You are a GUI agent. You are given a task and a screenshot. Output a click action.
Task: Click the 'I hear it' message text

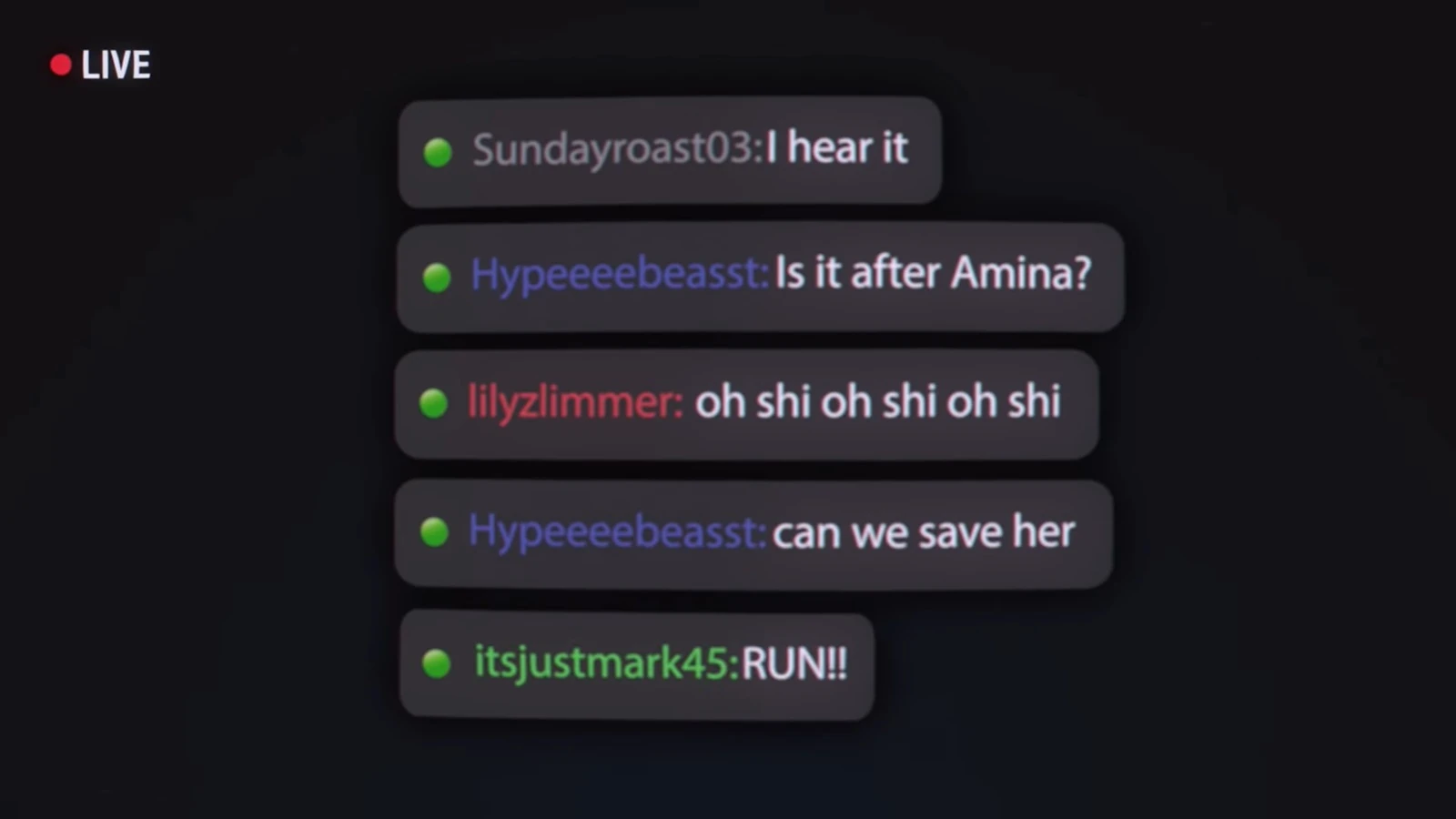pyautogui.click(x=837, y=147)
